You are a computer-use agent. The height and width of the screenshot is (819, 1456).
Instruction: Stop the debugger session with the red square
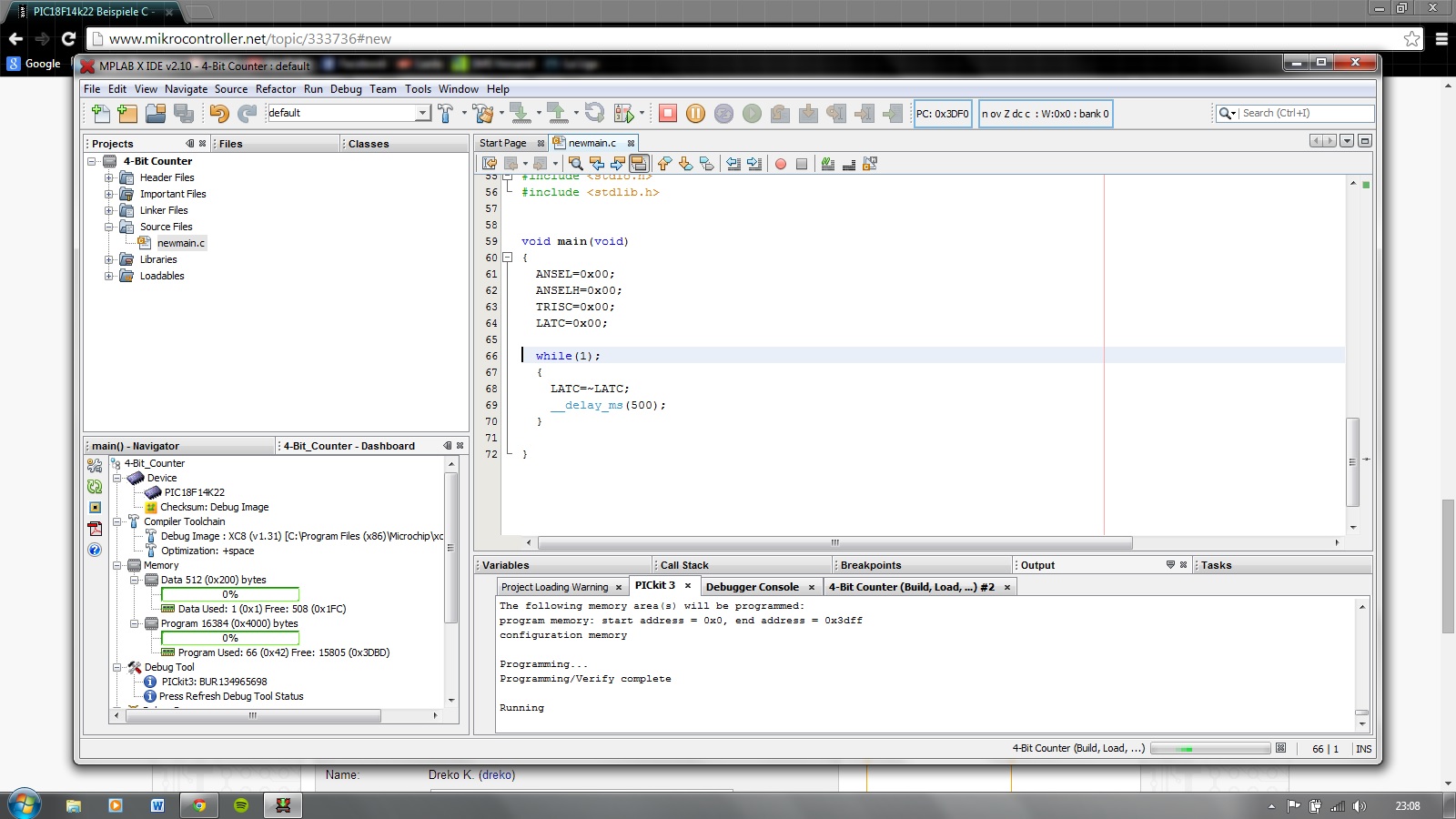pos(668,113)
